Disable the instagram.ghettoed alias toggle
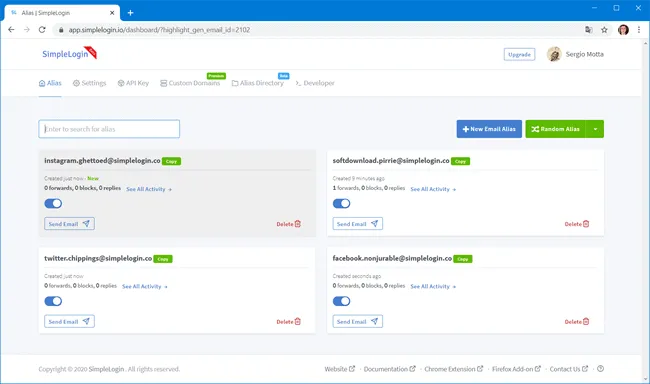 pos(53,203)
